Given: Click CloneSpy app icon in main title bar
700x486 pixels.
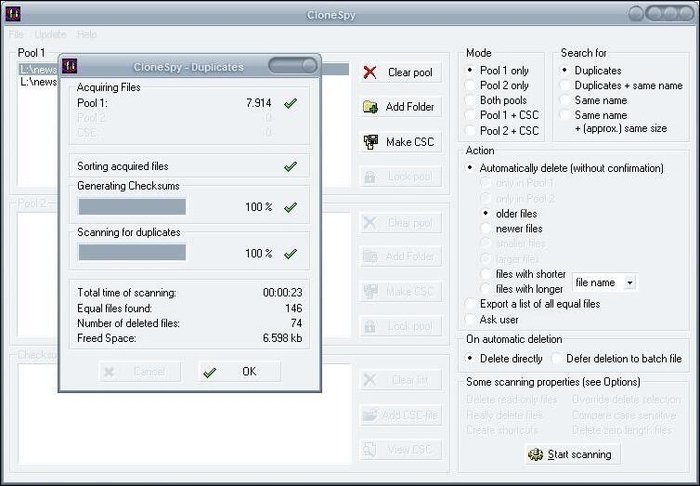Looking at the screenshot, I should coord(13,14).
